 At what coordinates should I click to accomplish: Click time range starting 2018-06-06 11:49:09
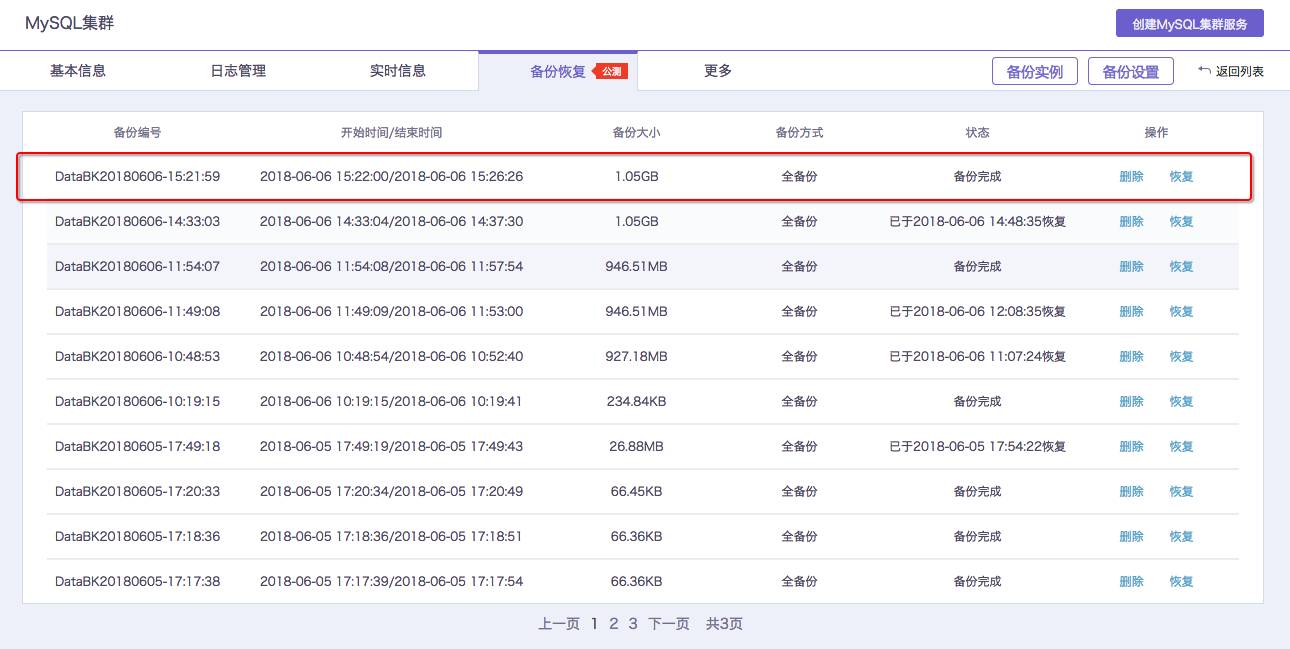coord(391,312)
